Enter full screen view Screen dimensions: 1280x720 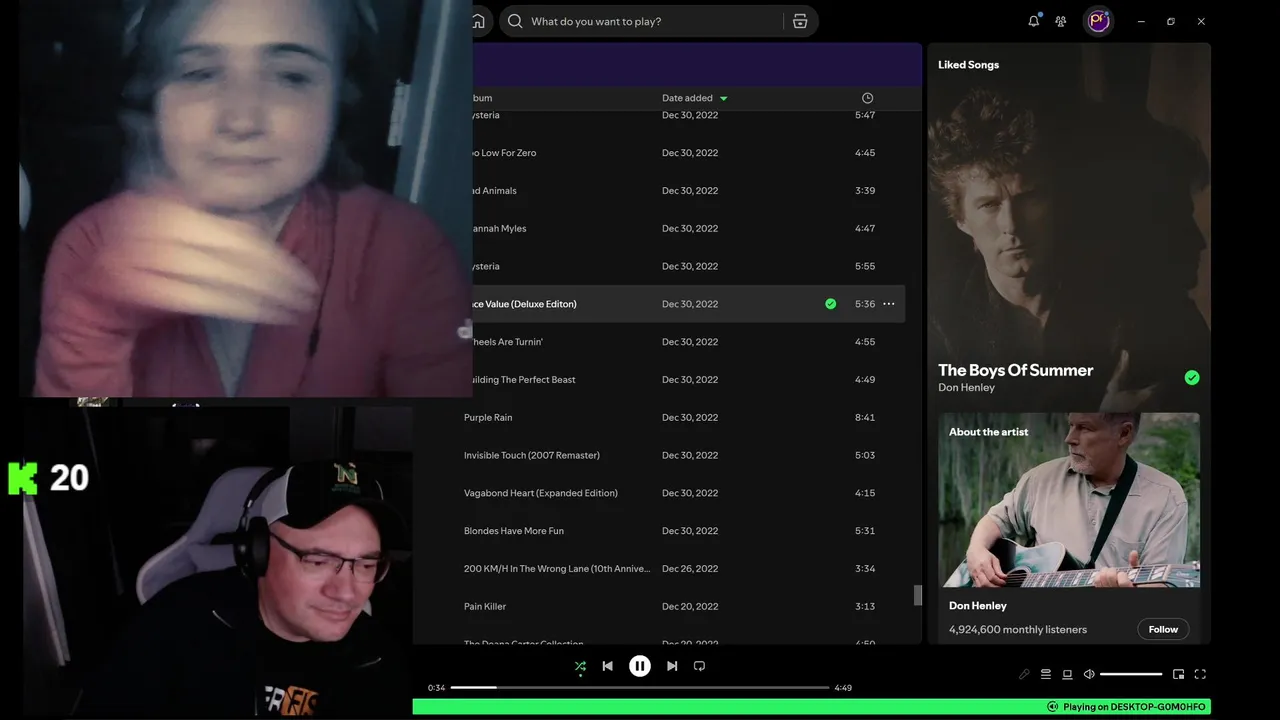click(1200, 674)
